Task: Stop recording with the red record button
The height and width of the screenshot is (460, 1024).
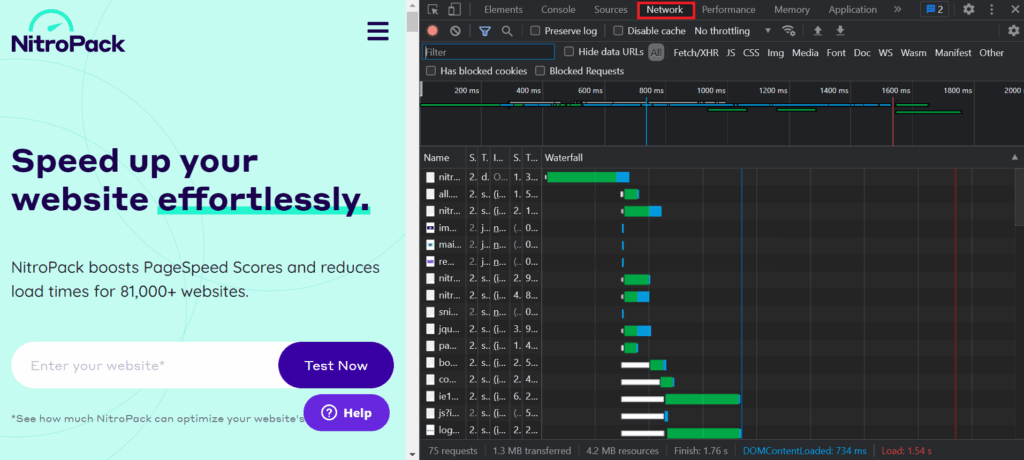Action: click(432, 31)
